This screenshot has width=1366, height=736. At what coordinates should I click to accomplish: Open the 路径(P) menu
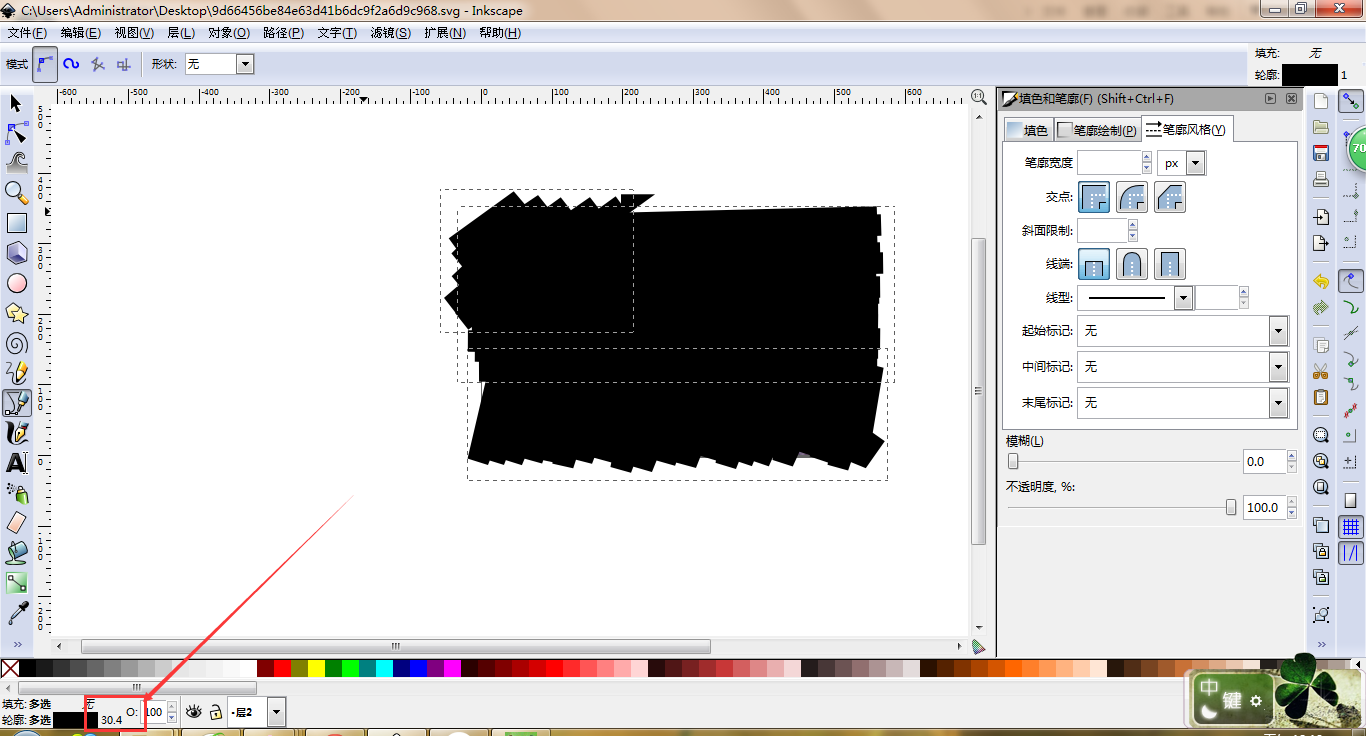(x=283, y=33)
